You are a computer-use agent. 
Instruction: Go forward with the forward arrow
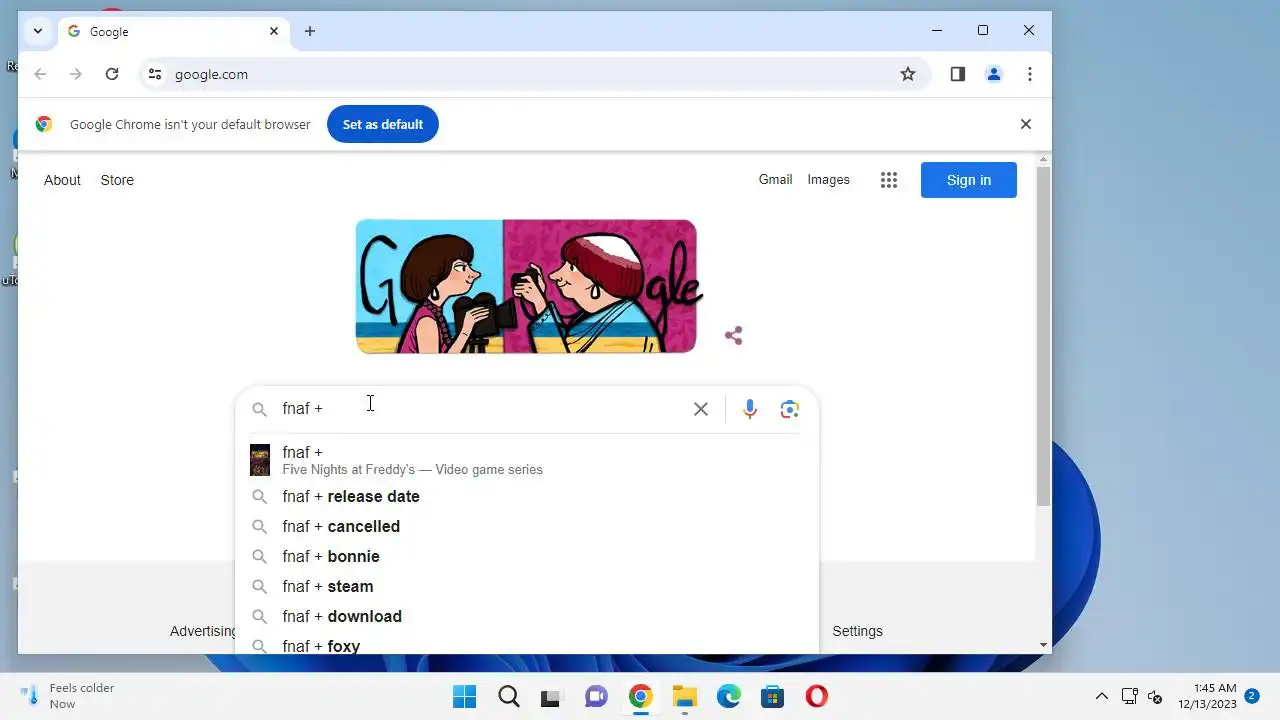point(76,74)
